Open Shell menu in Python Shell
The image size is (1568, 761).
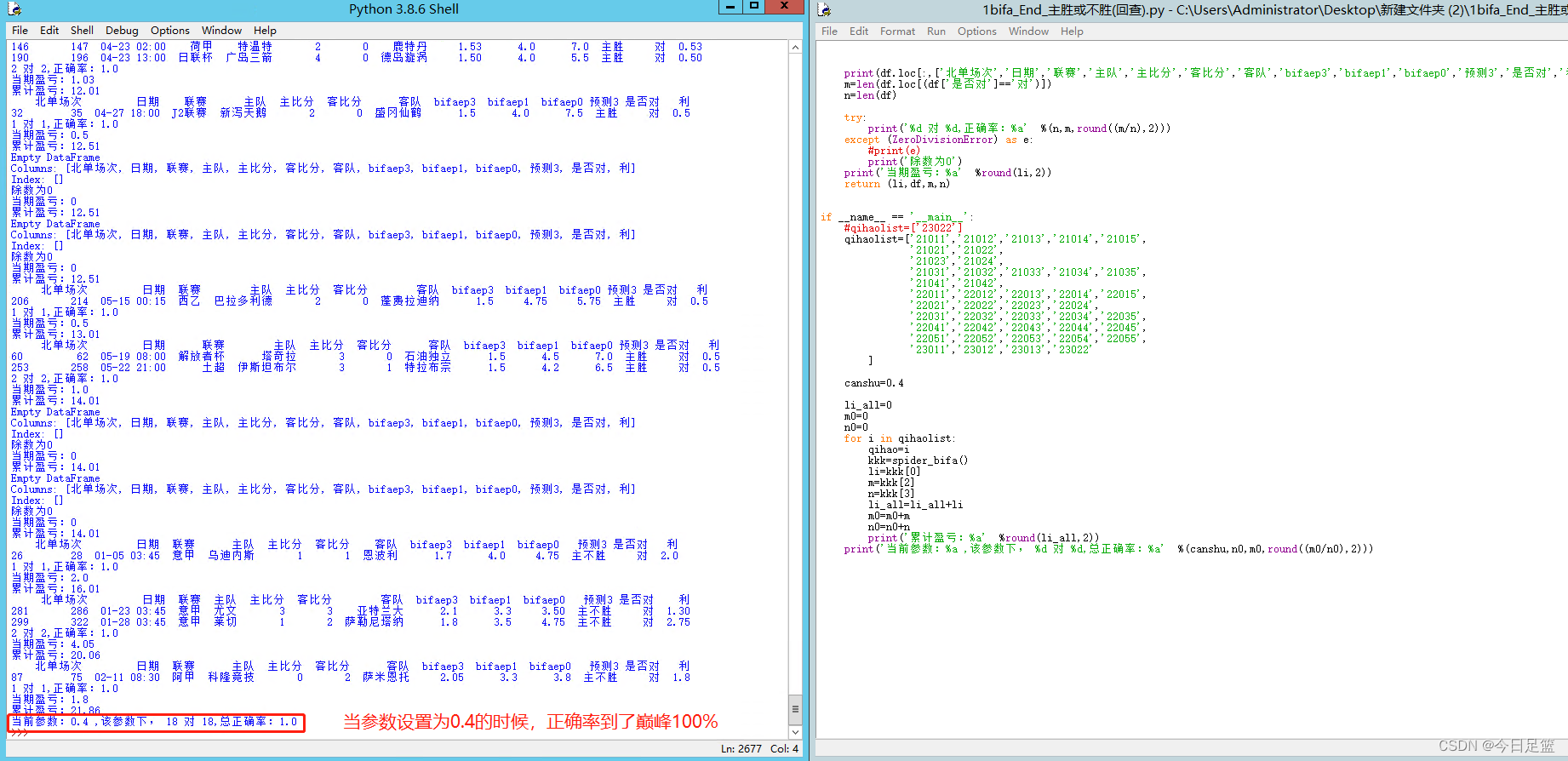coord(82,30)
